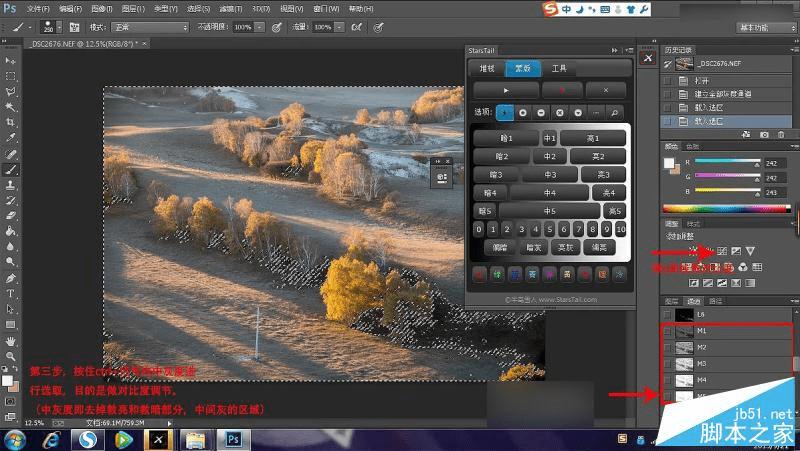The width and height of the screenshot is (800, 451).
Task: Select the Clone Stamp tool
Action: click(10, 185)
